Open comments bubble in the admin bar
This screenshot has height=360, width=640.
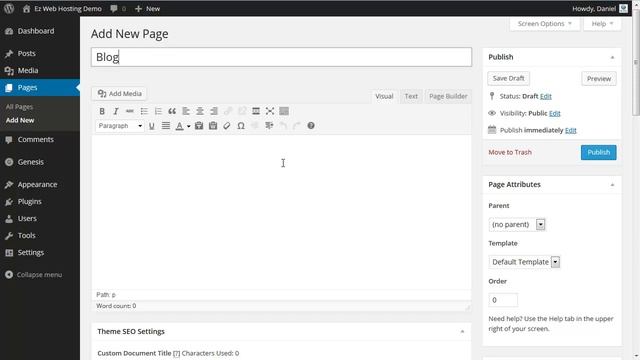point(118,9)
